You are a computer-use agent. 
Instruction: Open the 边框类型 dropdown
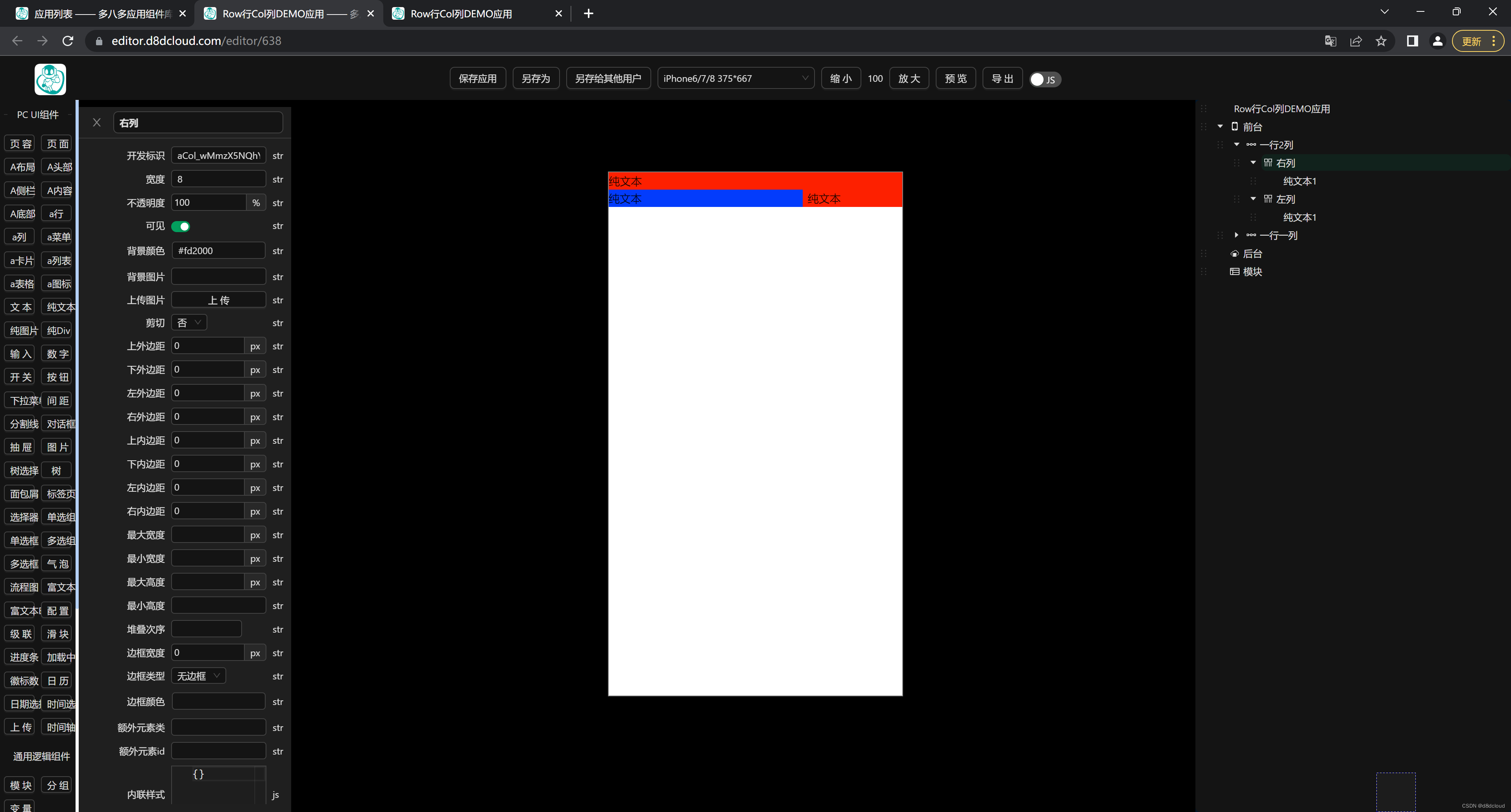[198, 676]
